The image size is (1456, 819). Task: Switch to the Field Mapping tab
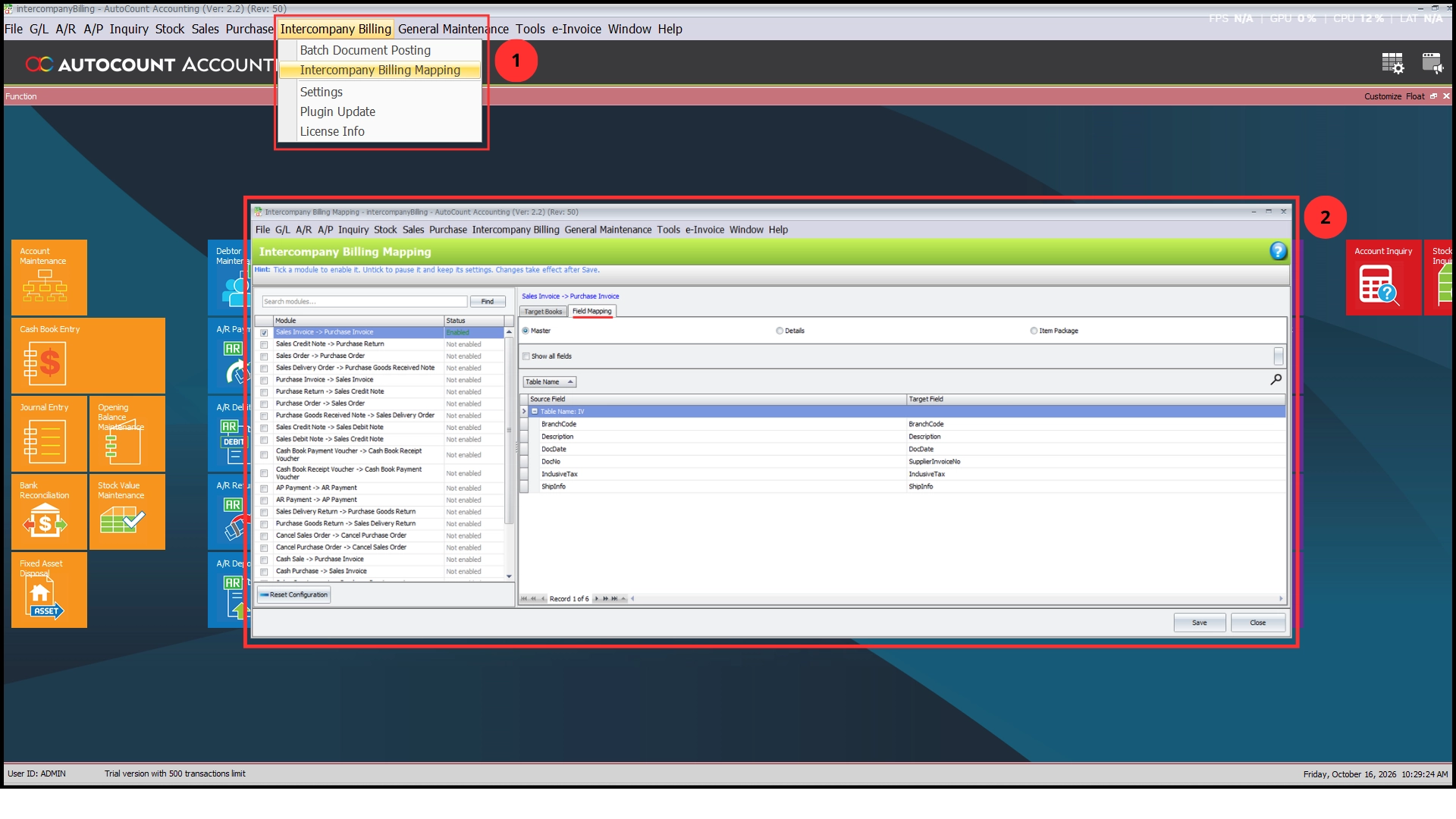tap(591, 311)
